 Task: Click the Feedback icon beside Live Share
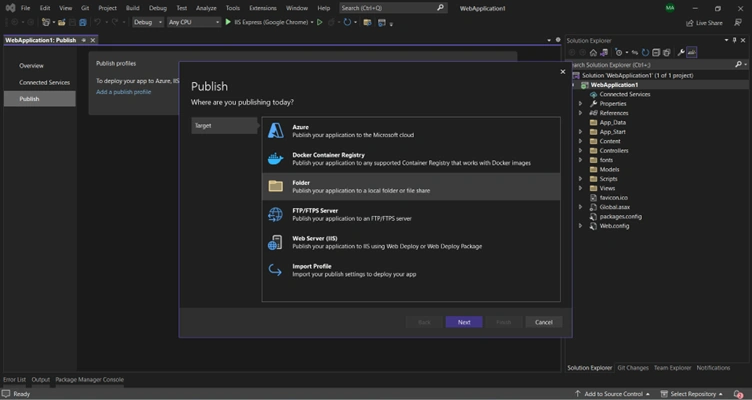[738, 23]
